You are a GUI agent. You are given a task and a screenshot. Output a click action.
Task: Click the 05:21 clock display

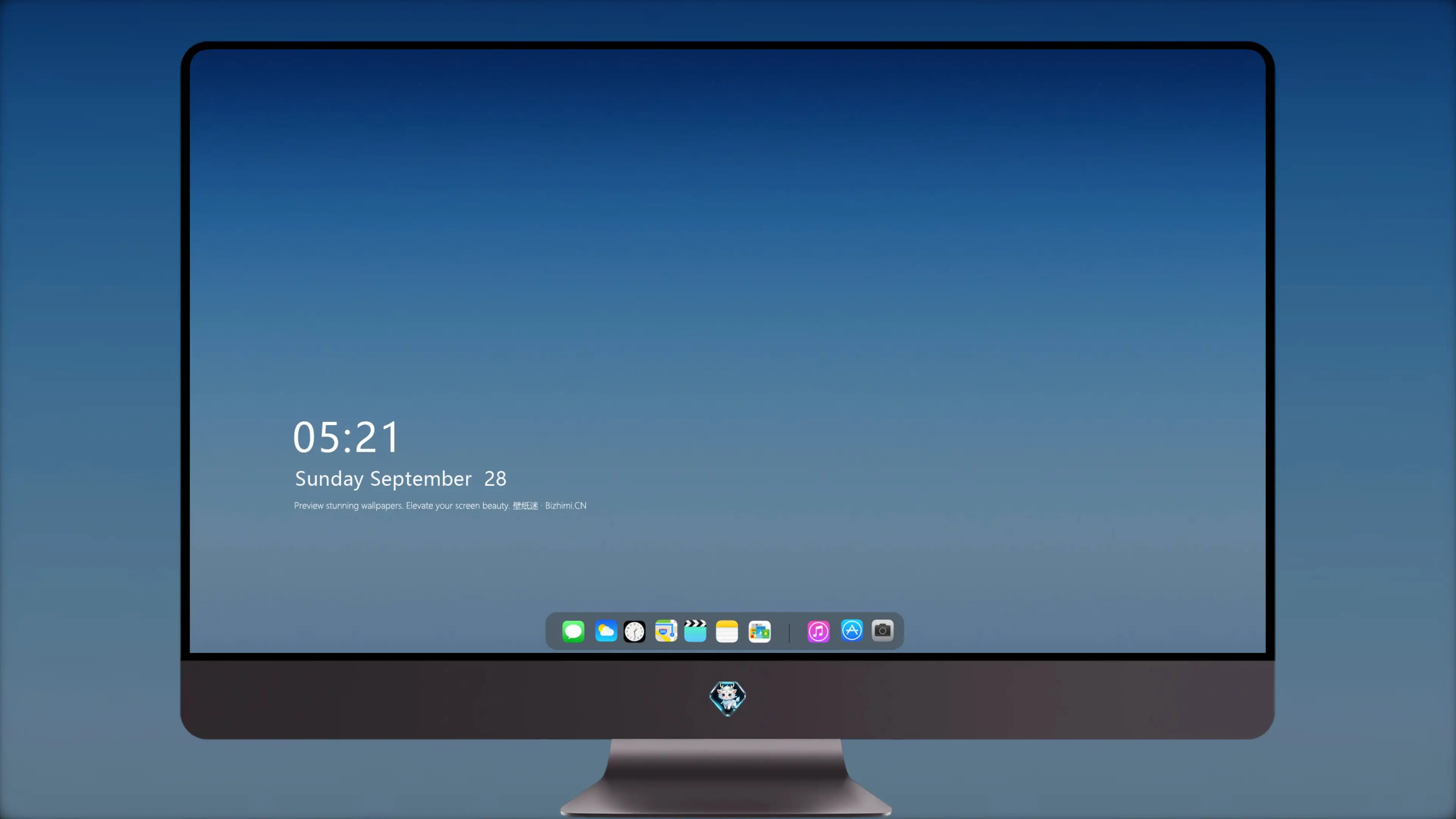(346, 437)
